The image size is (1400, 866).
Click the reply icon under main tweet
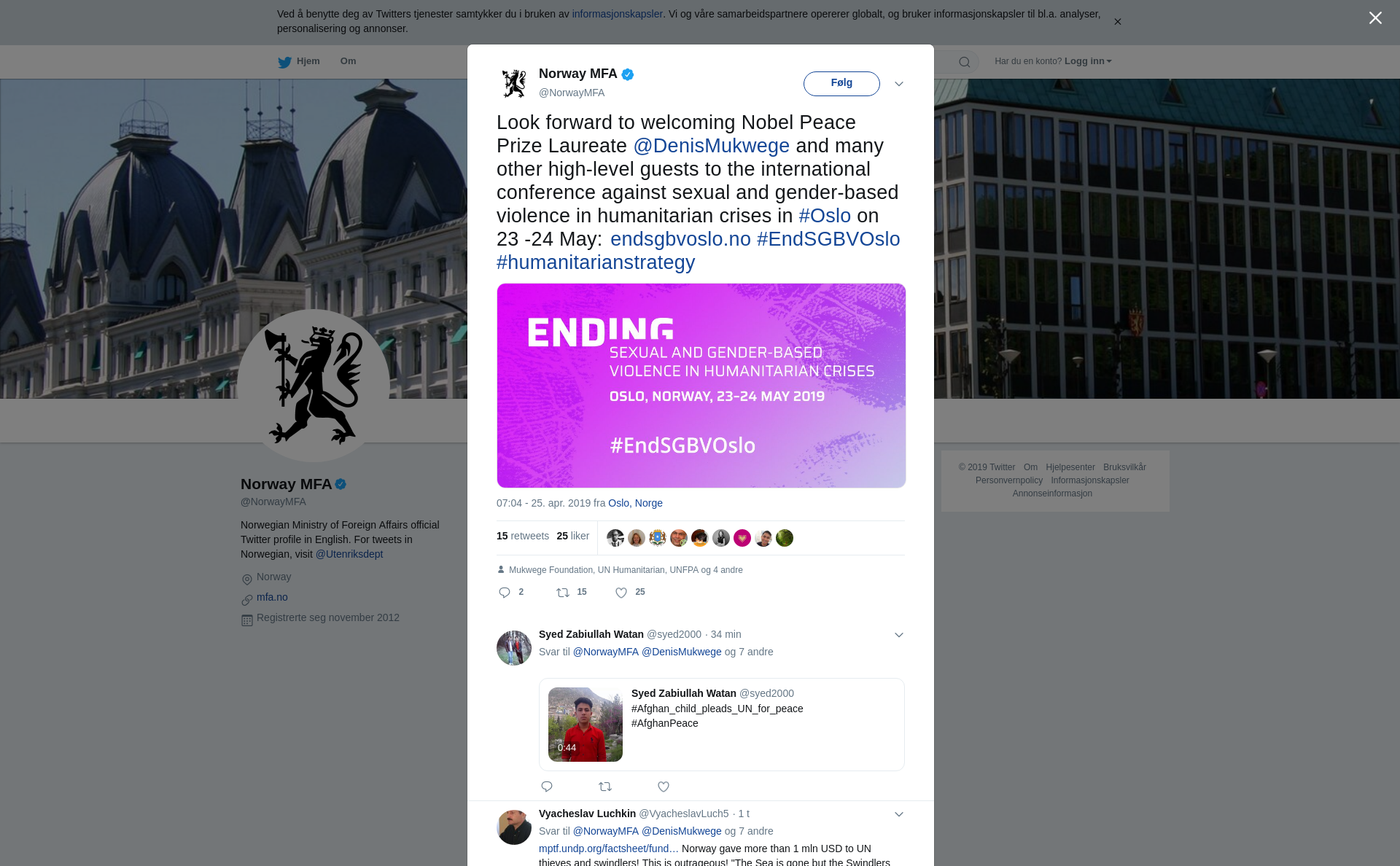pyautogui.click(x=505, y=593)
